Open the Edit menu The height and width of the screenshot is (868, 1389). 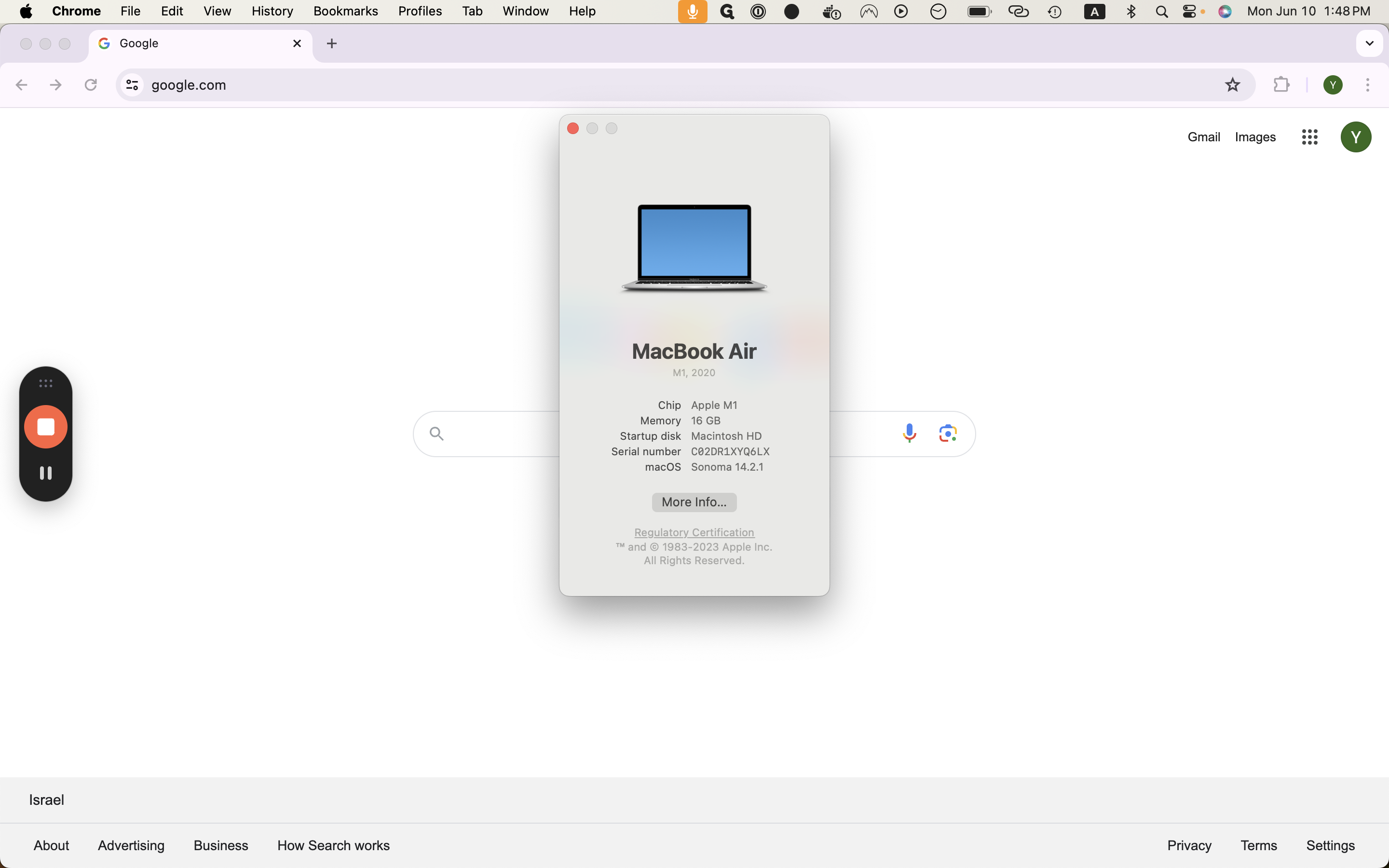(x=172, y=12)
